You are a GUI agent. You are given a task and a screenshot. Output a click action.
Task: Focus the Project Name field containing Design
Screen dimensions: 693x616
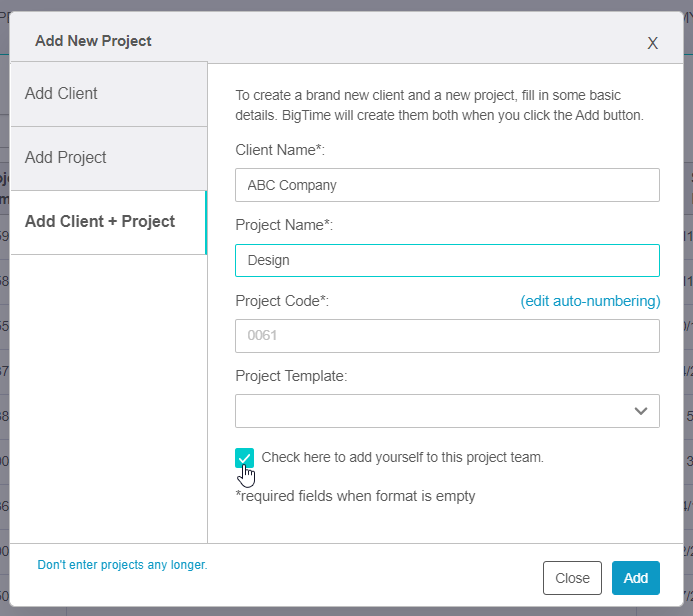click(x=447, y=260)
